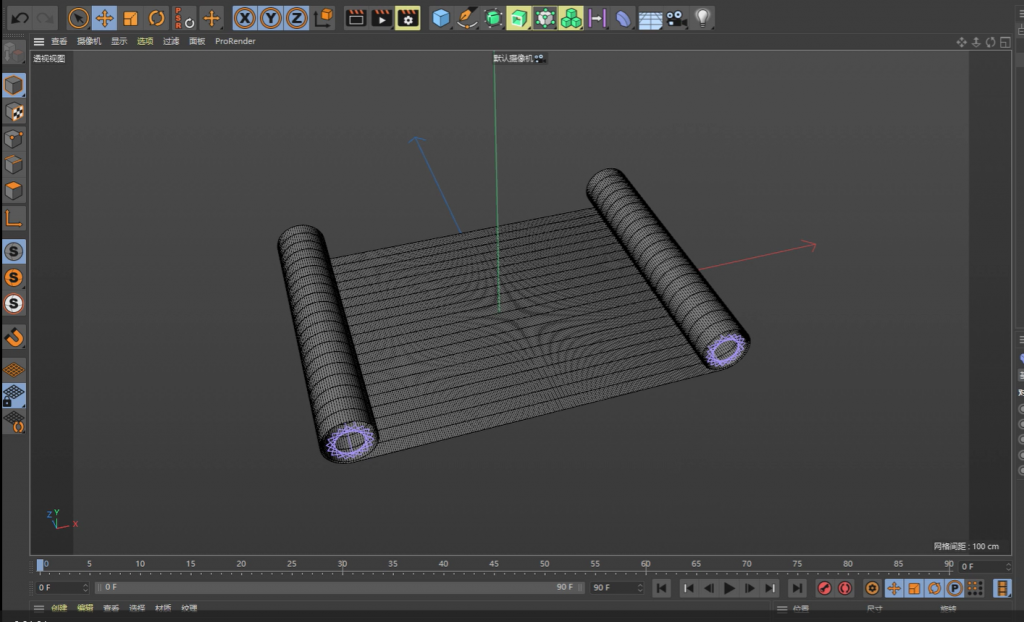Open the ProRender menu
The width and height of the screenshot is (1024, 622).
click(x=235, y=41)
